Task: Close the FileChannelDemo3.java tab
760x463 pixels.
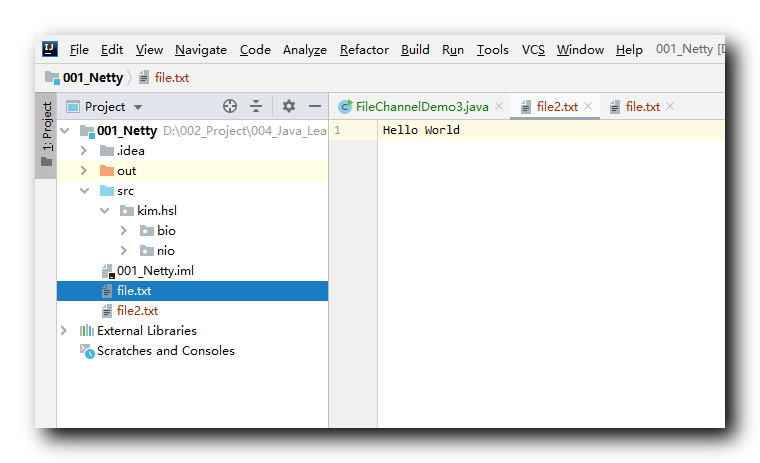Action: click(x=499, y=106)
